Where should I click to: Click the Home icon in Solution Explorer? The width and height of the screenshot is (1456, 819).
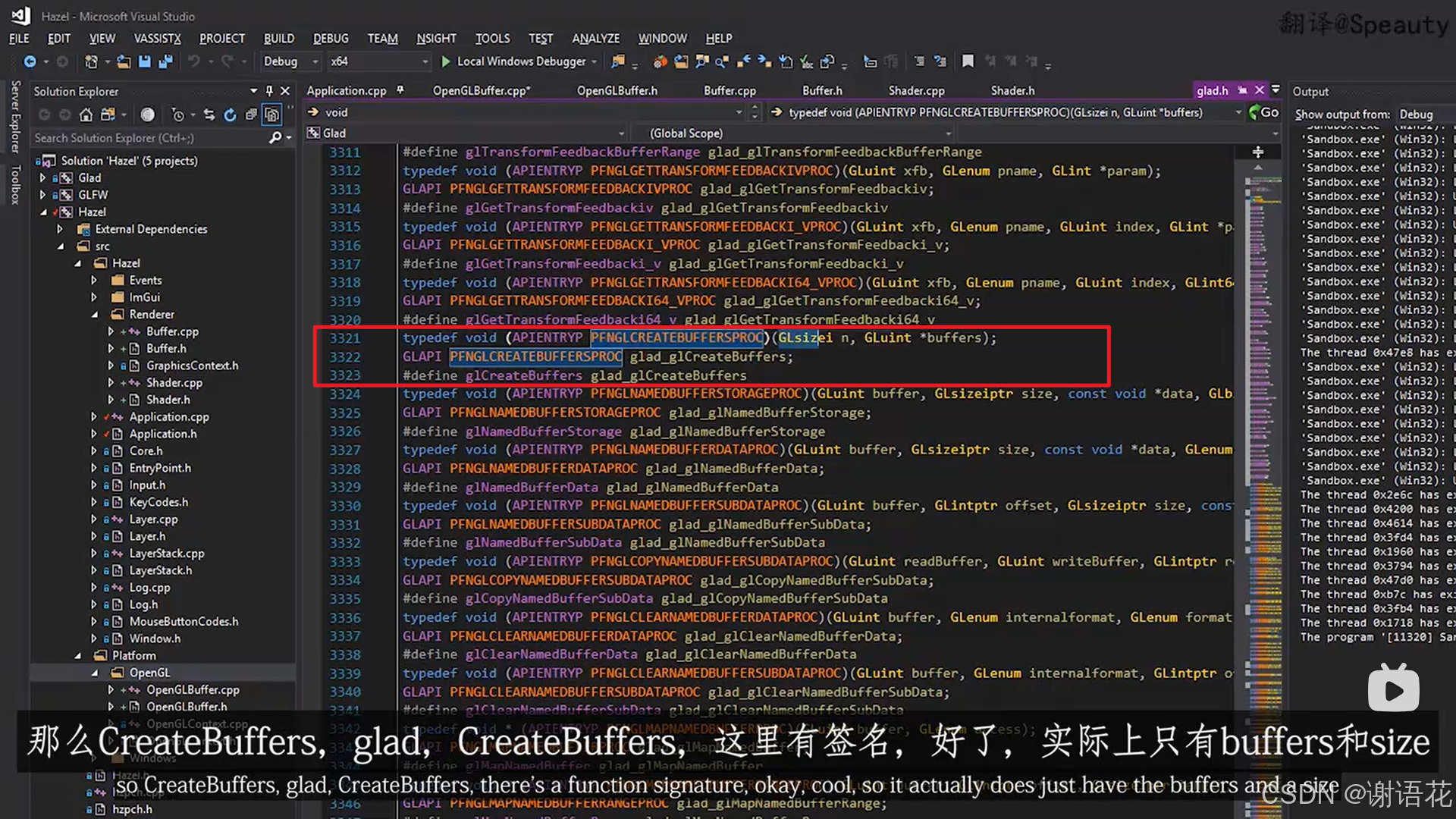(x=86, y=115)
